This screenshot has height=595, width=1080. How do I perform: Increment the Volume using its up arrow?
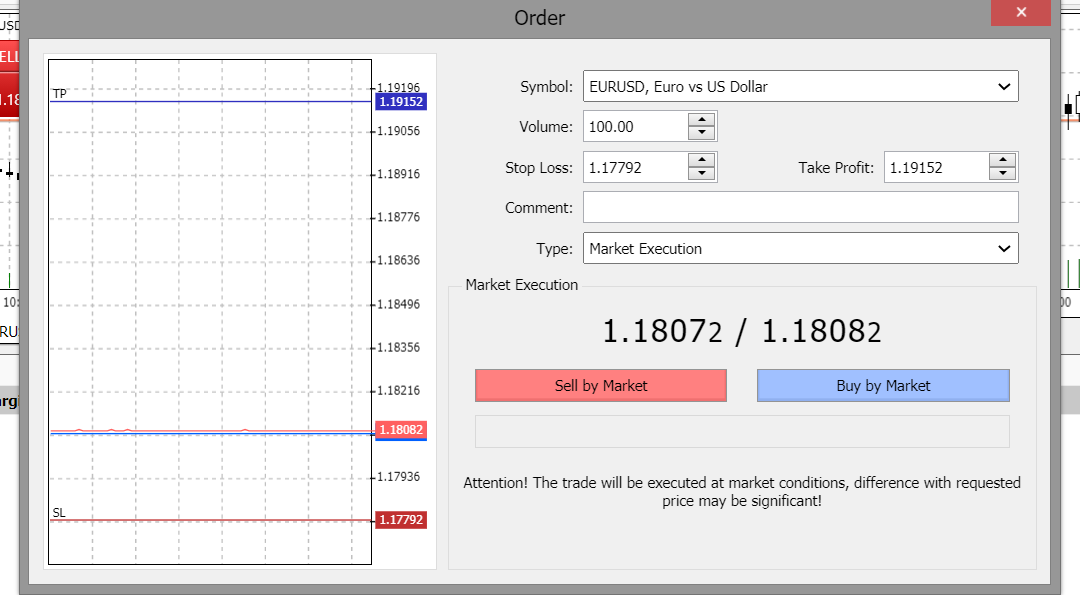(x=703, y=120)
